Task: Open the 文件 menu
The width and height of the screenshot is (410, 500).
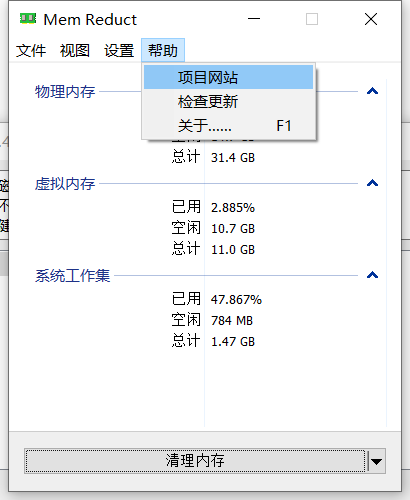Action: 31,51
